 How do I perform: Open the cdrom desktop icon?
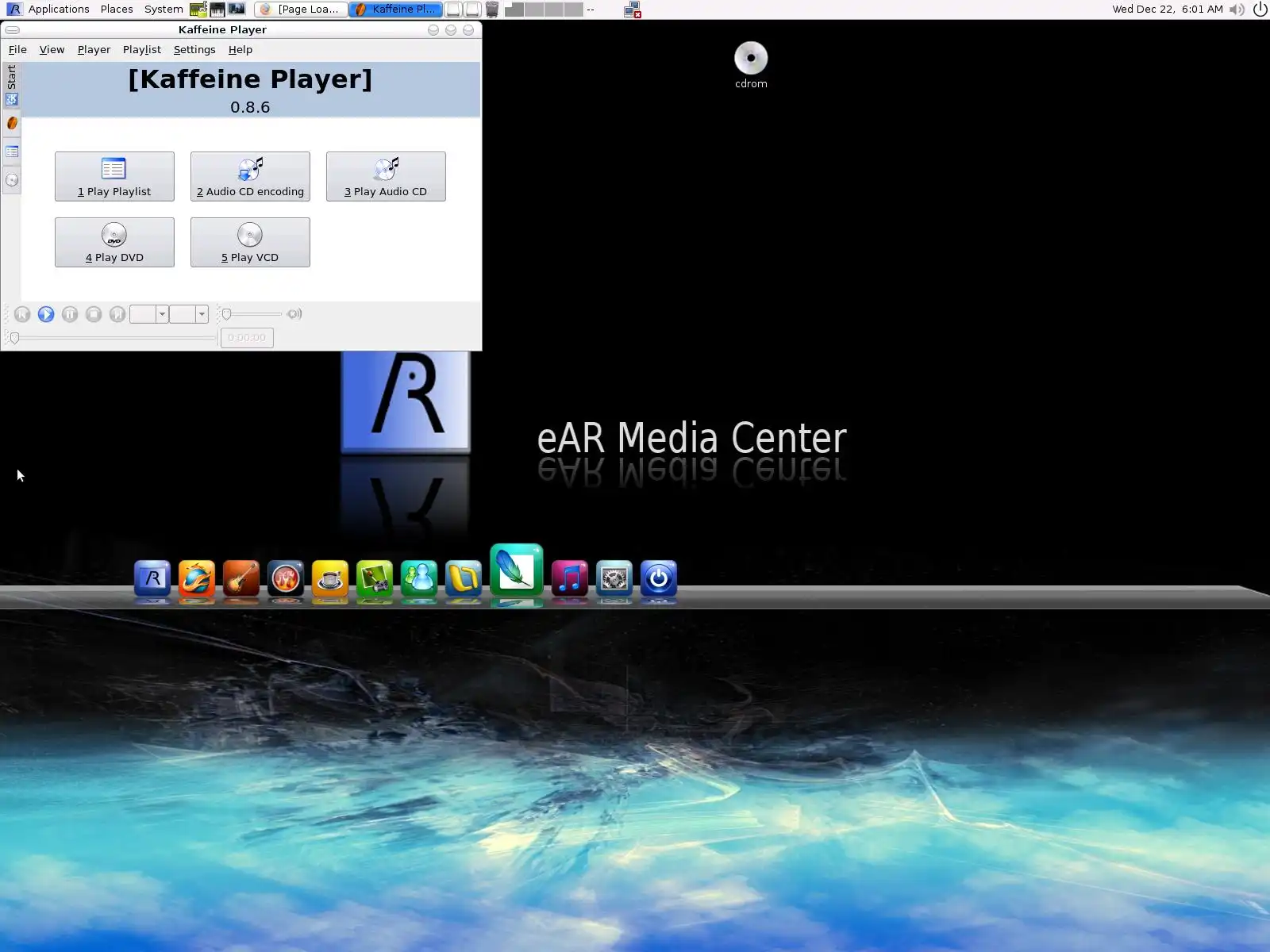click(751, 65)
